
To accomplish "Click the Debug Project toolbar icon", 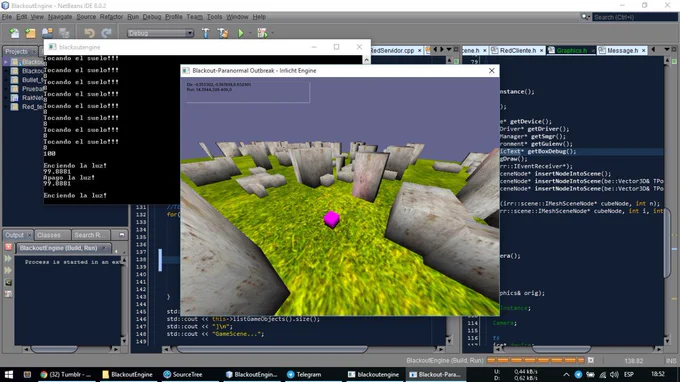I will click(262, 33).
